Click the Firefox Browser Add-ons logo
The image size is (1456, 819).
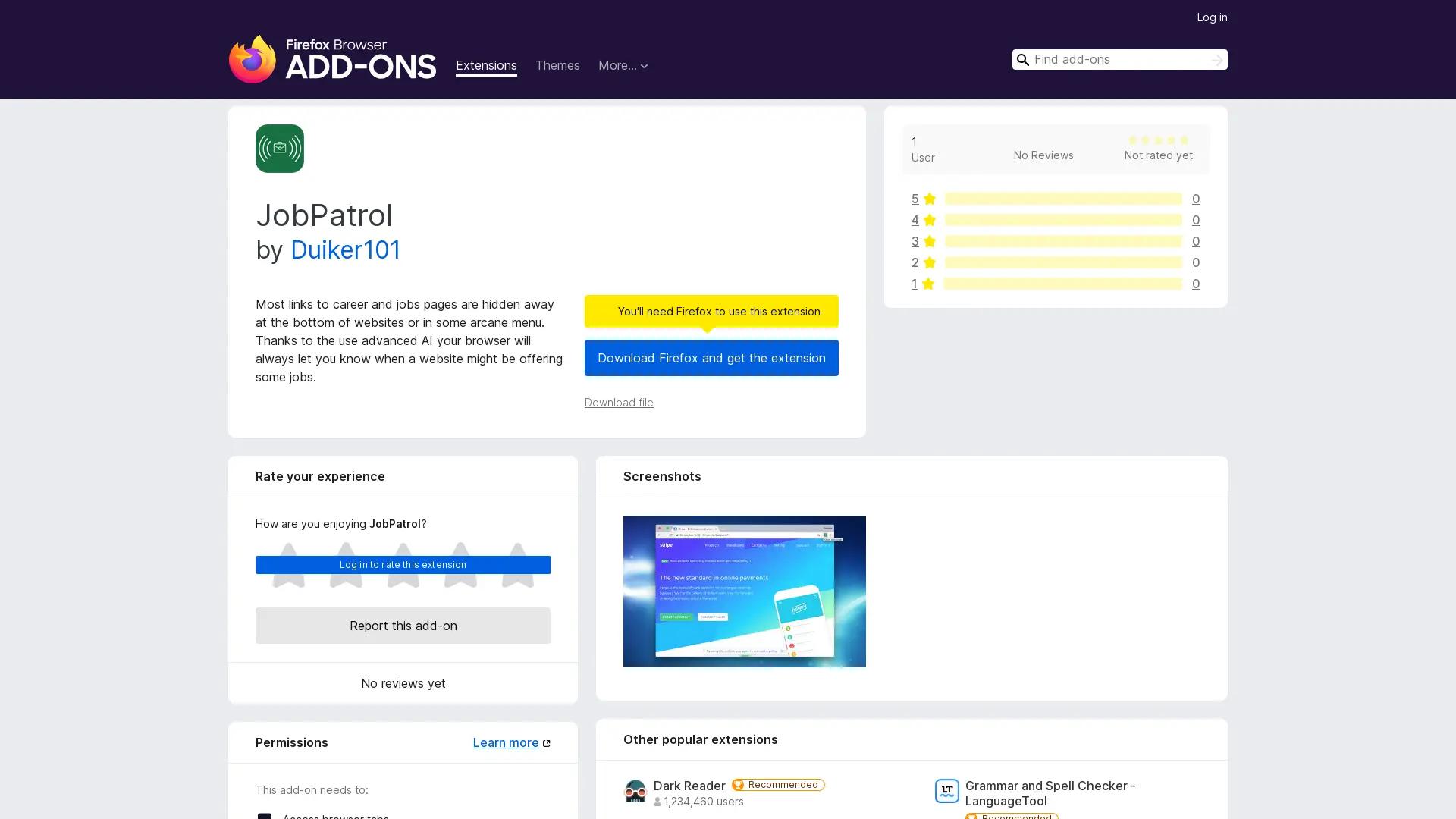click(332, 59)
